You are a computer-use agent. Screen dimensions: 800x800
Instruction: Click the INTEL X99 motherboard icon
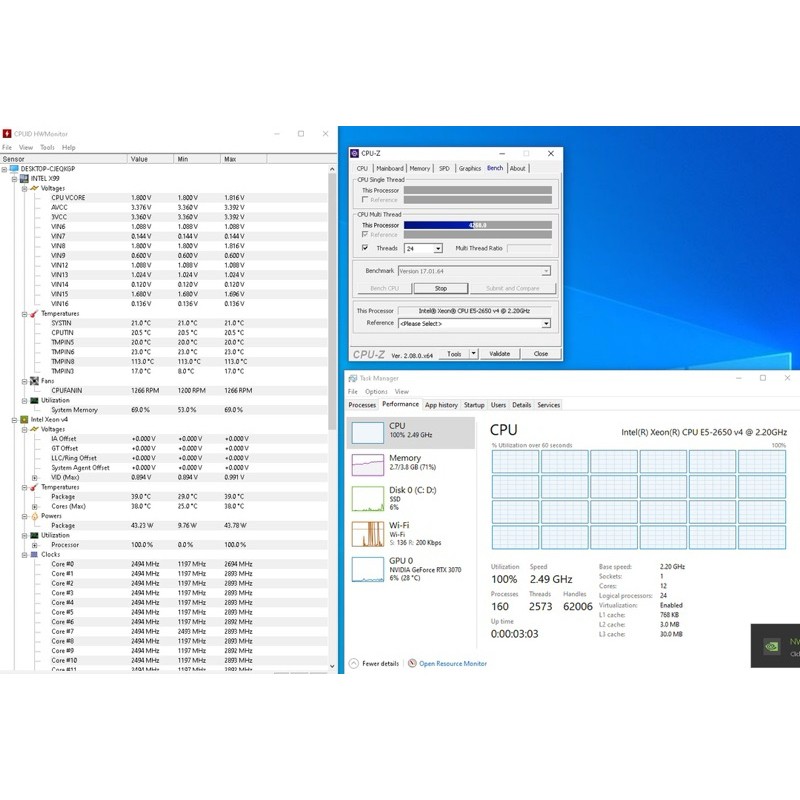[x=24, y=178]
